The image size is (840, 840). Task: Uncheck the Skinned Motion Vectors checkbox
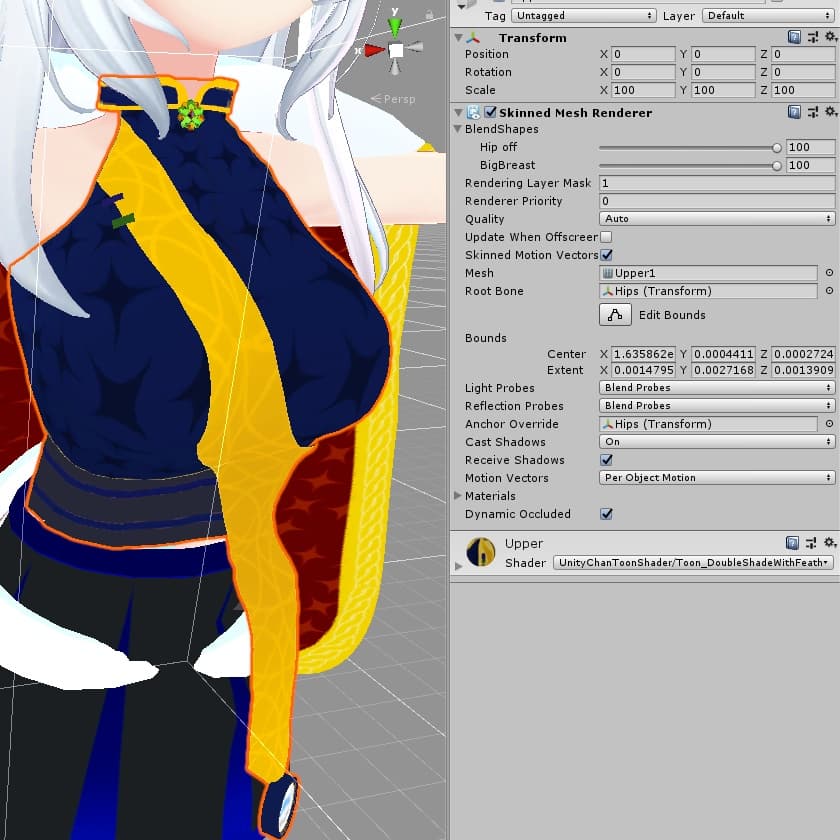(606, 255)
